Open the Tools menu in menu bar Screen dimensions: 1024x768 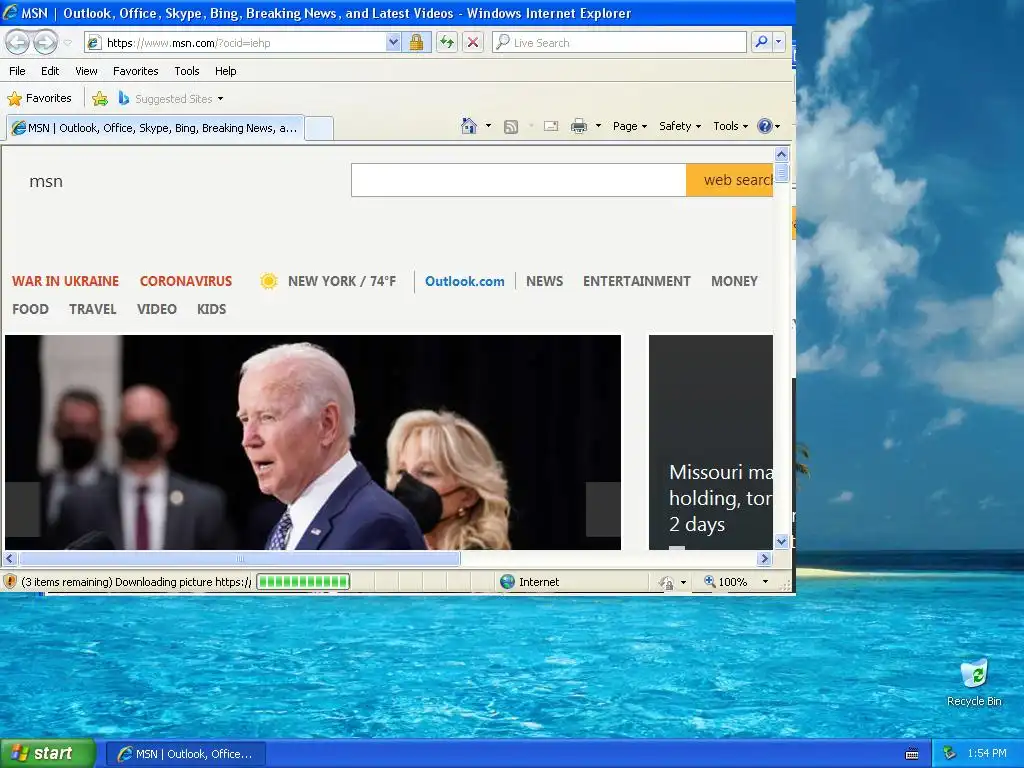click(187, 71)
